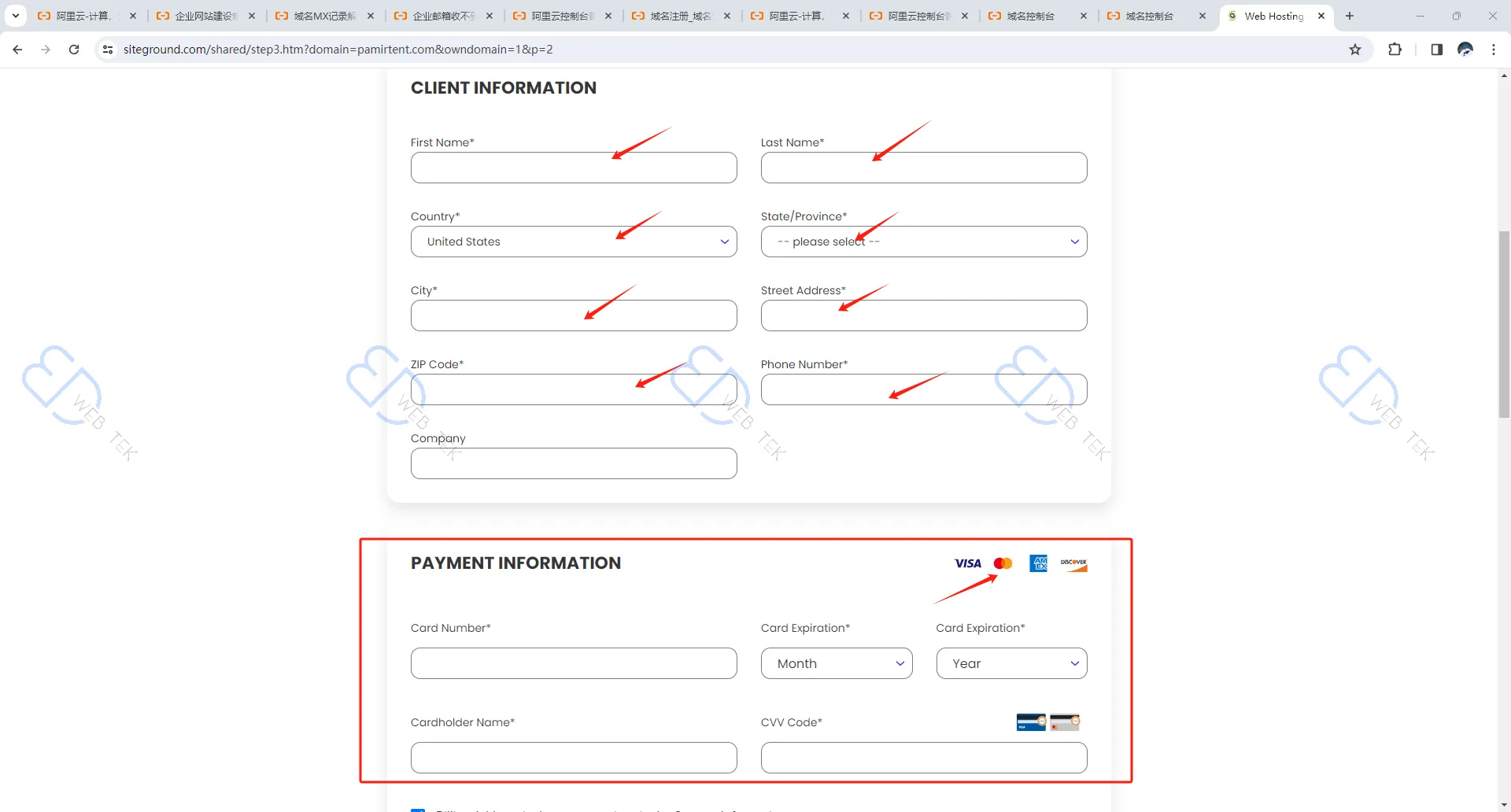Open the card expiration Year dropdown

tap(1011, 663)
